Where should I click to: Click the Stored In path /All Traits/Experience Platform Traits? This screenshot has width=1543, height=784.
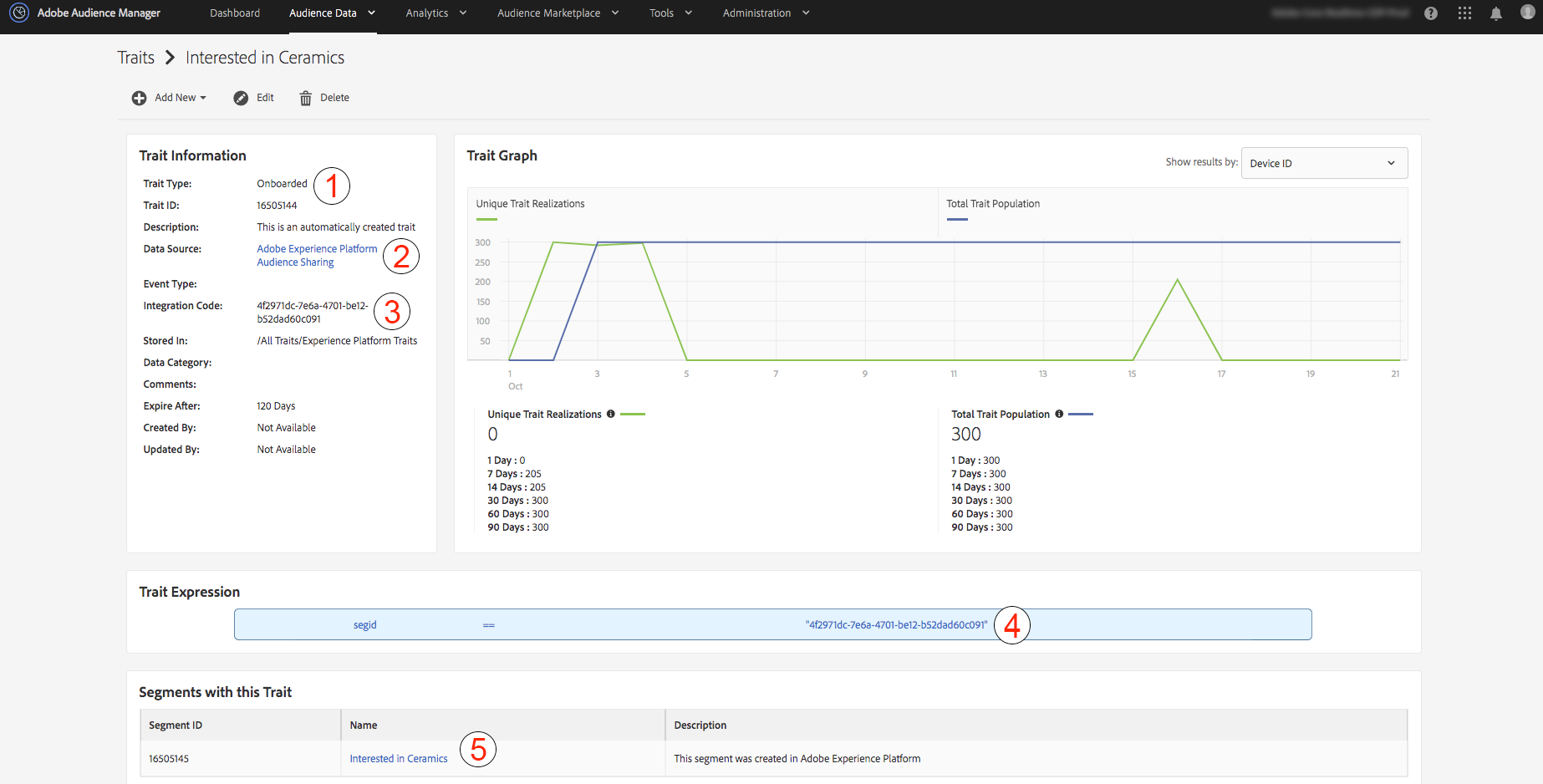[337, 341]
